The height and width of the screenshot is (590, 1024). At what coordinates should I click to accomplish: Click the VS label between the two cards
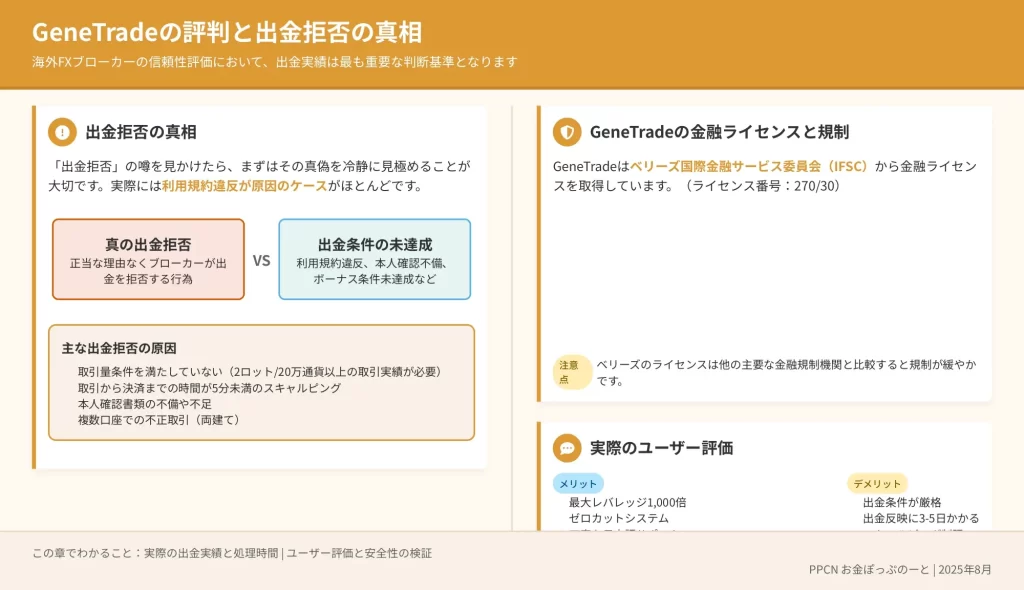pos(261,261)
